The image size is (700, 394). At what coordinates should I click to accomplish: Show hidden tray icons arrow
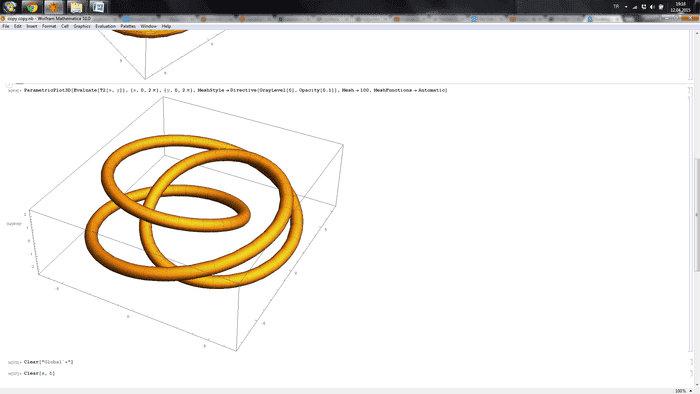[626, 7]
